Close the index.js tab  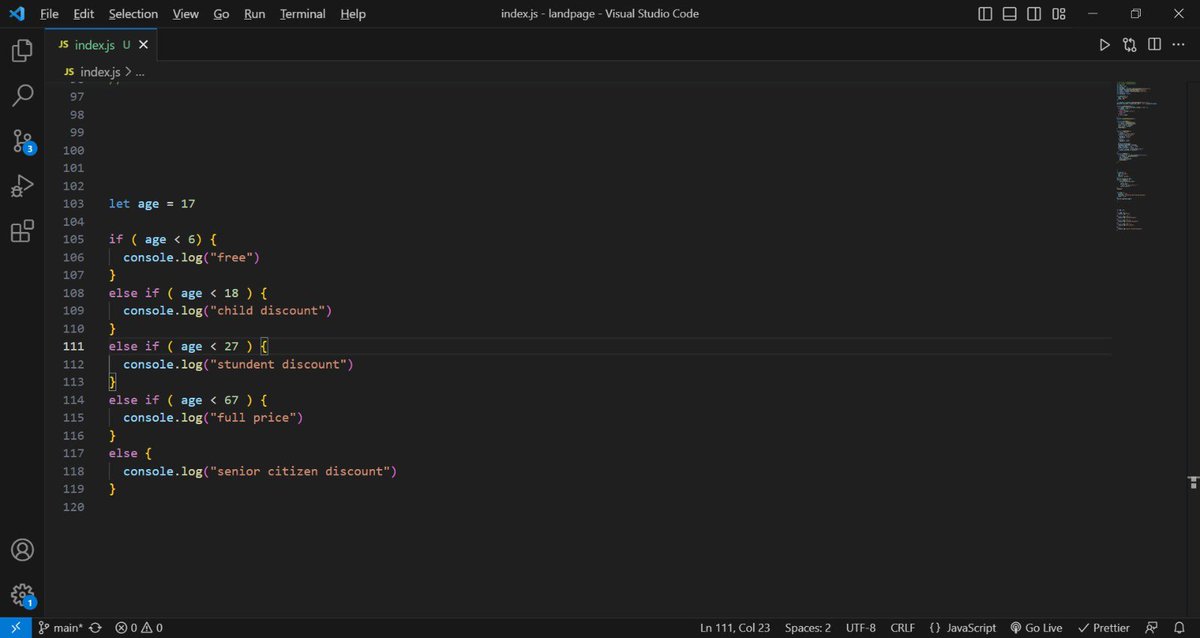(145, 45)
